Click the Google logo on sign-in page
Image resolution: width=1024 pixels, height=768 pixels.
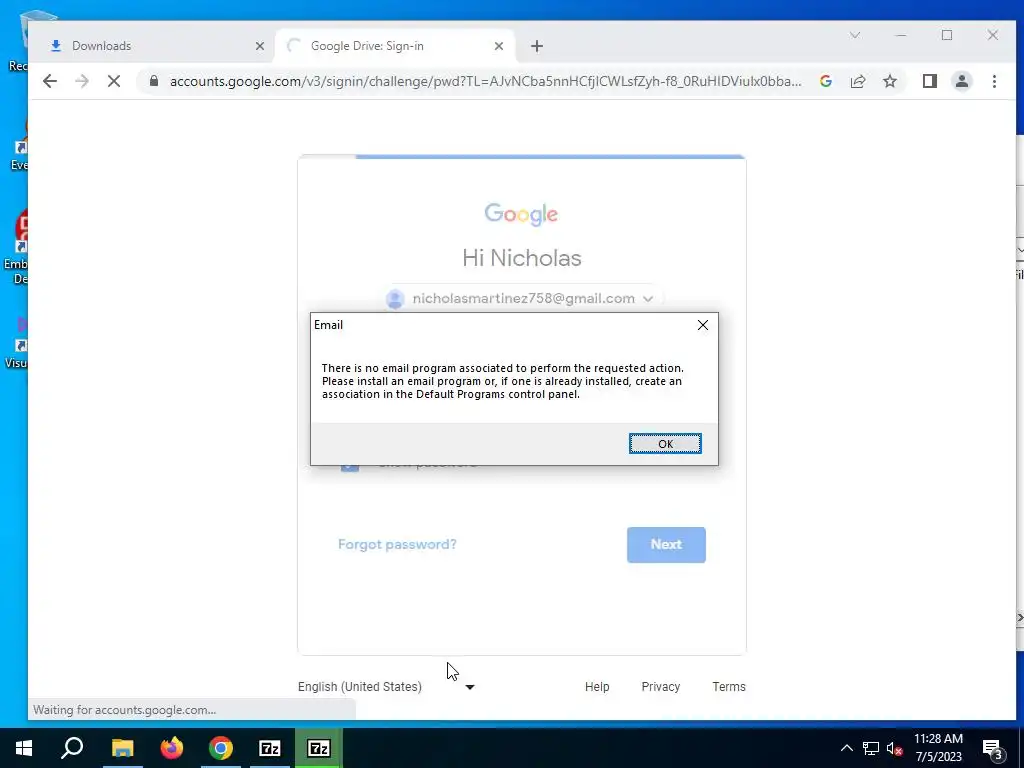point(521,214)
